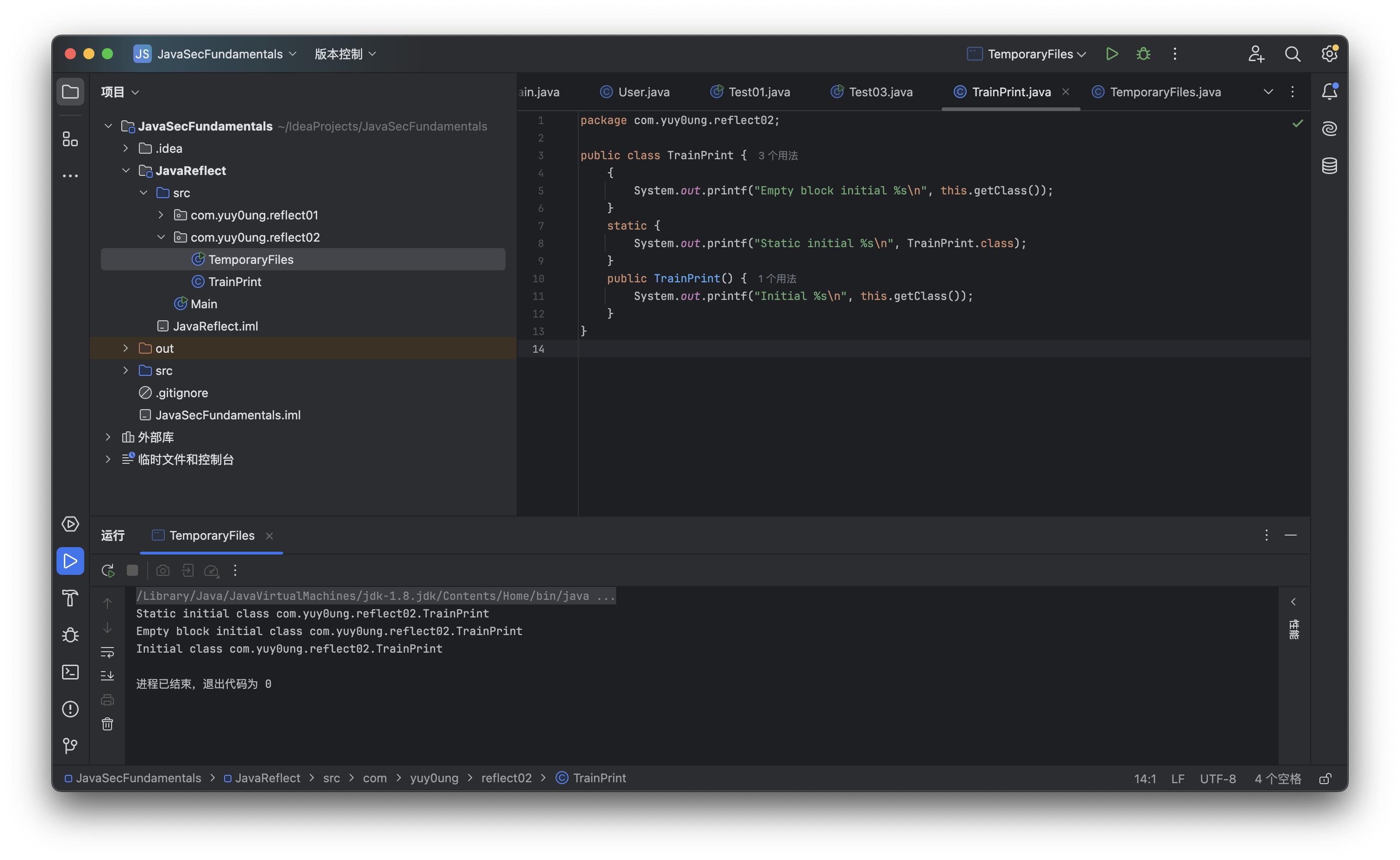Click UTF-8 encoding in status bar

click(x=1218, y=779)
